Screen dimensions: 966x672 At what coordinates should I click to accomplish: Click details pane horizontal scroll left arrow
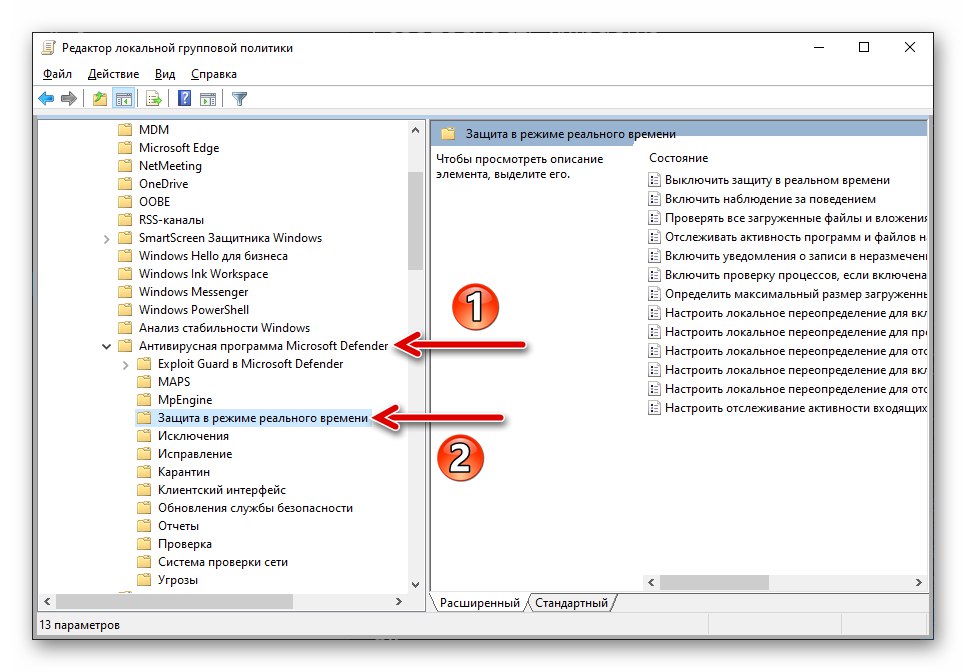[651, 582]
